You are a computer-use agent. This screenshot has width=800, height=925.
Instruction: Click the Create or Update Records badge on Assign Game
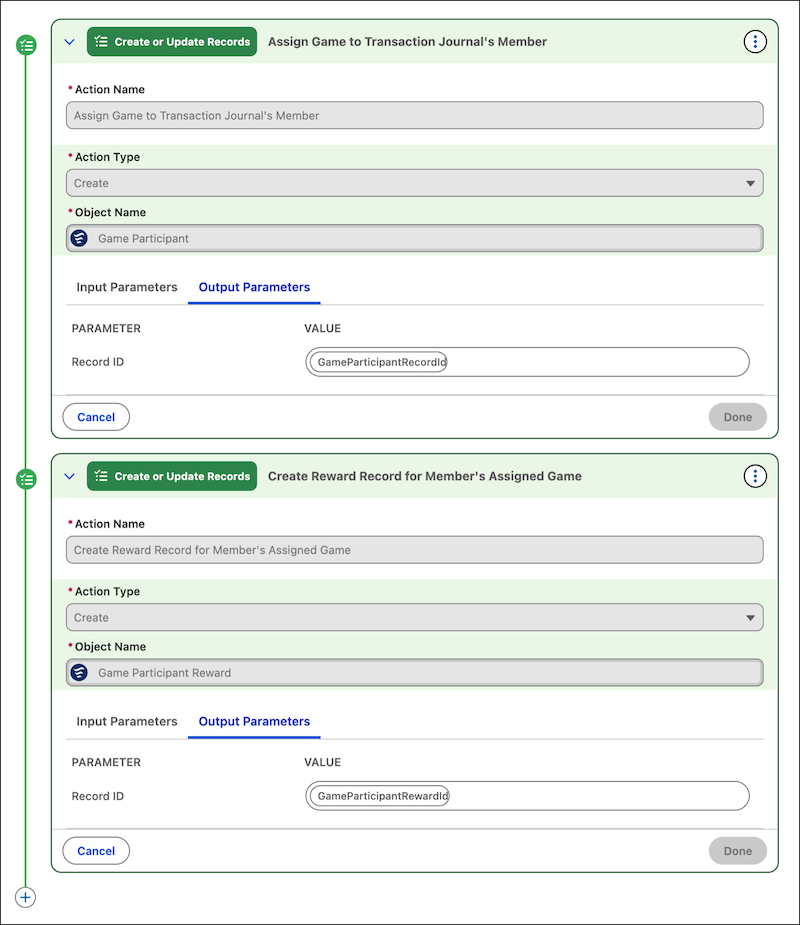(x=172, y=42)
